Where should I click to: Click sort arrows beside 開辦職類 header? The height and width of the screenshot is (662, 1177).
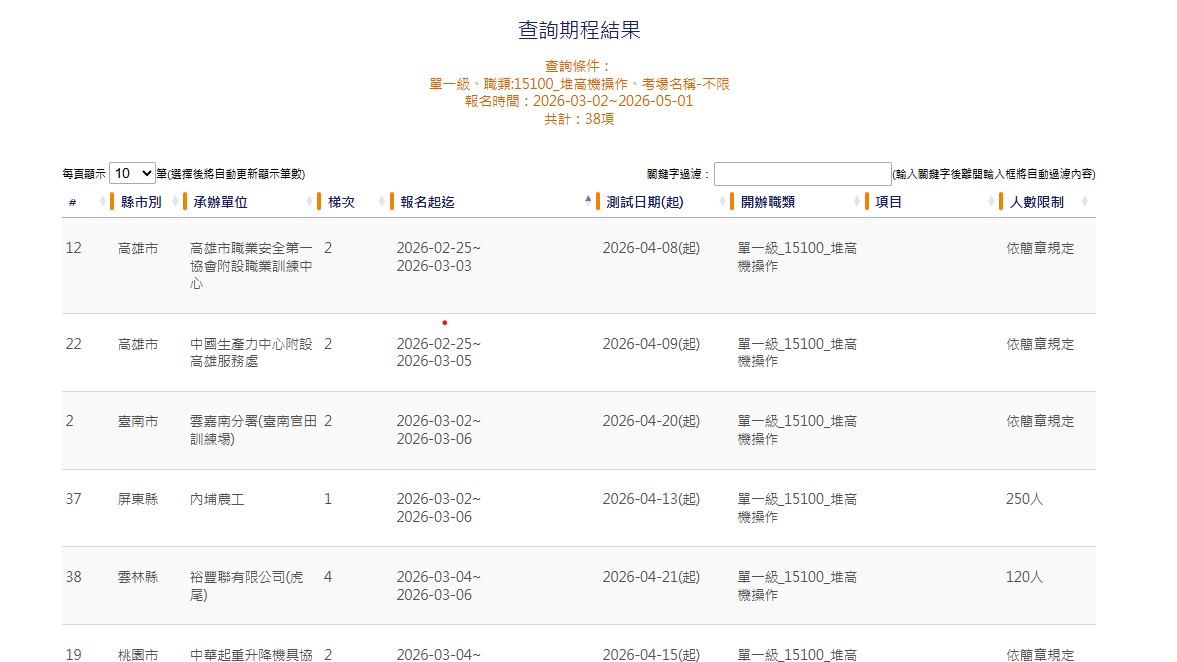point(856,202)
